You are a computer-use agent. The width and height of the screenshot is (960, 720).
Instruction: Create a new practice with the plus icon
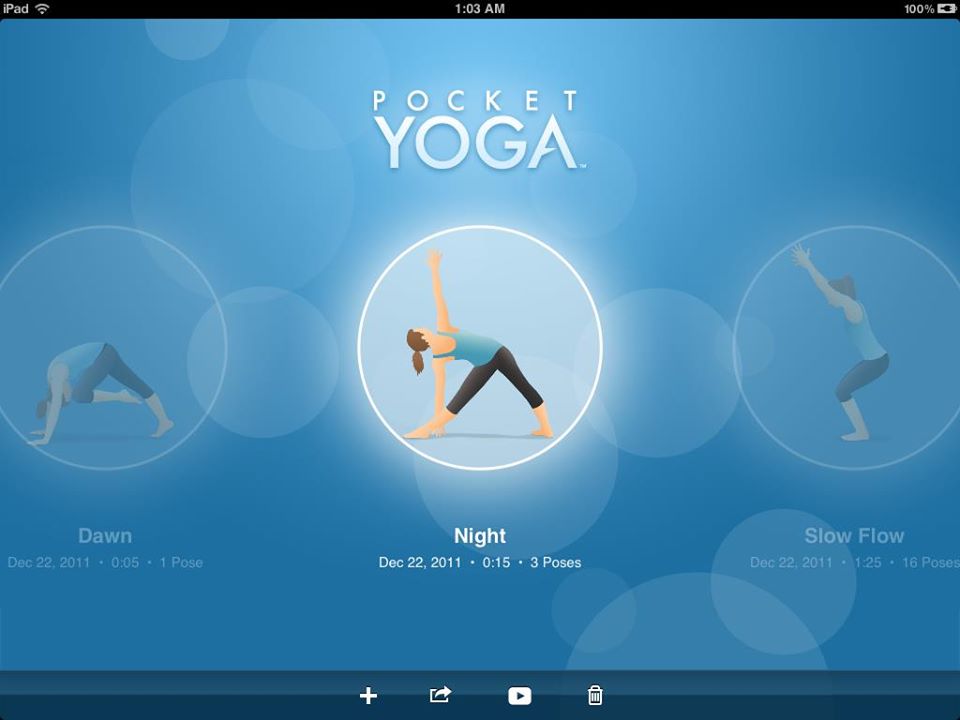(368, 695)
